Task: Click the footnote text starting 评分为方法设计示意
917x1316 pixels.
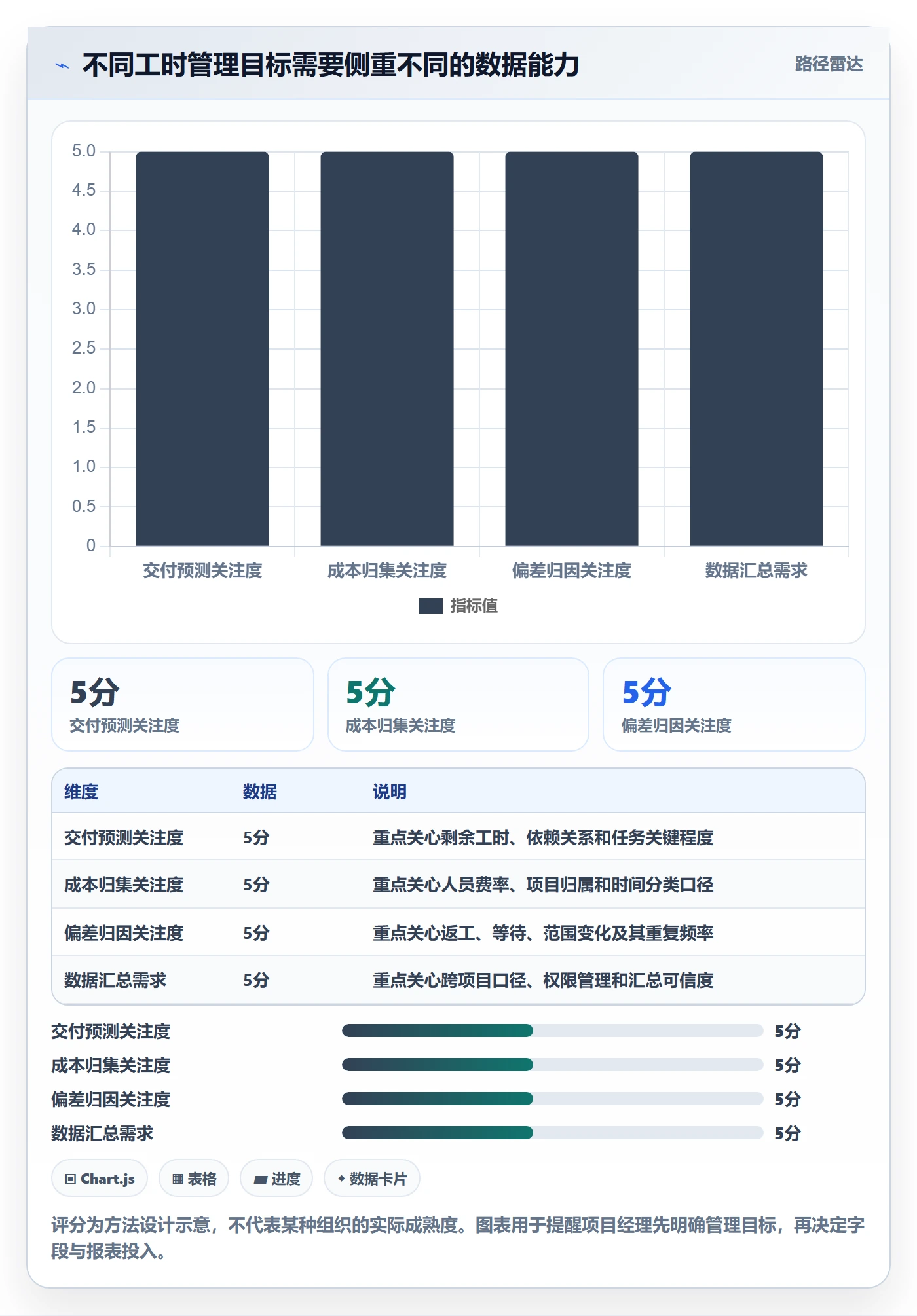Action: [458, 1238]
